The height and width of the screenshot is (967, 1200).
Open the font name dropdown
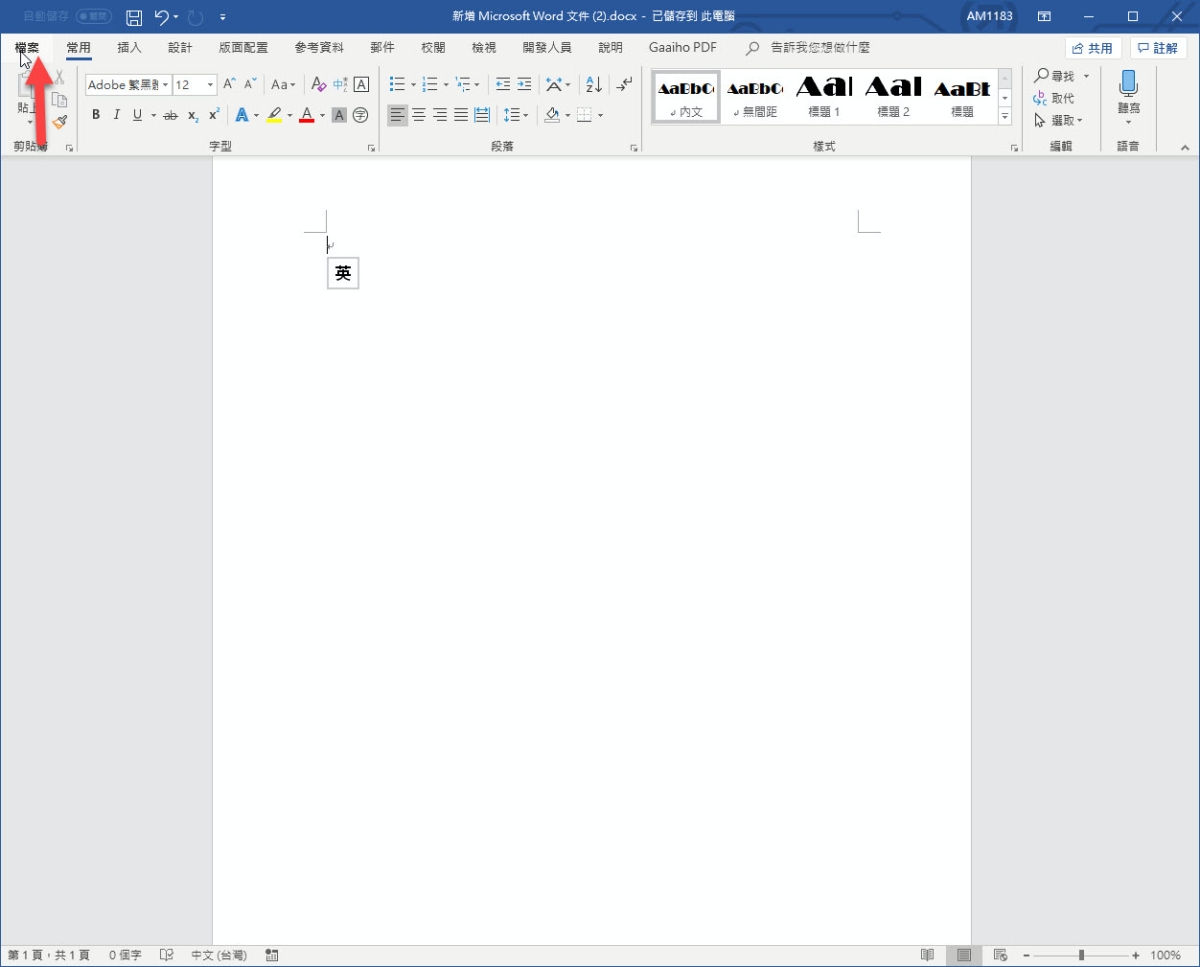click(165, 85)
